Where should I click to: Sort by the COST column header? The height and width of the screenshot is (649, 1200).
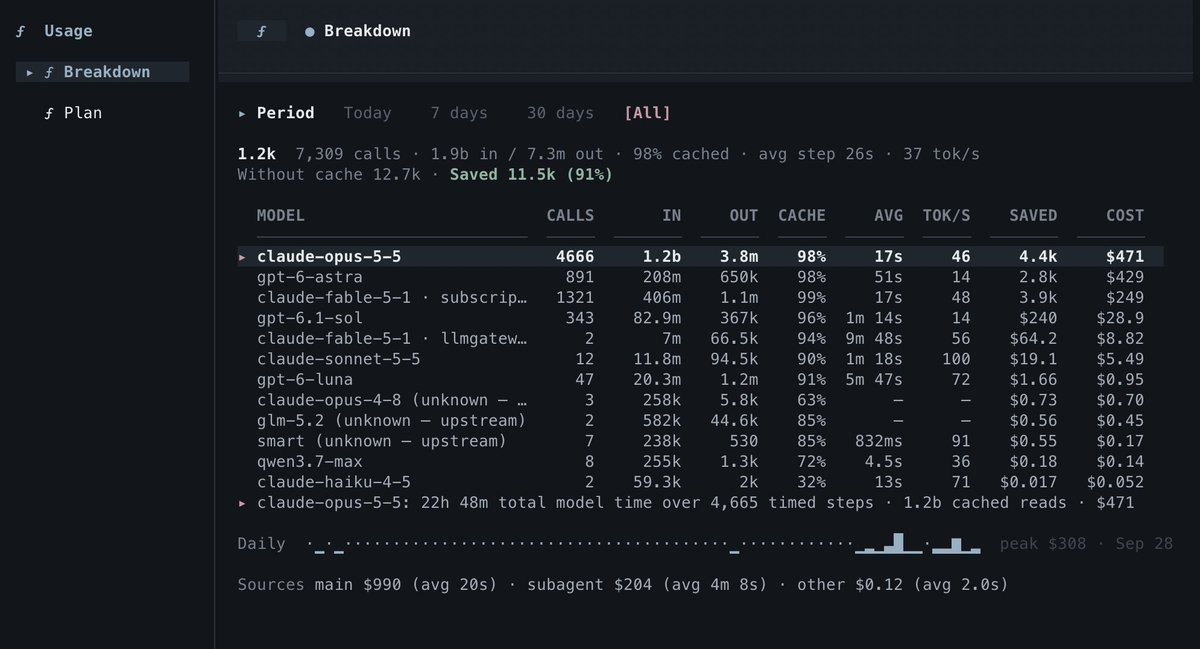pos(1125,215)
